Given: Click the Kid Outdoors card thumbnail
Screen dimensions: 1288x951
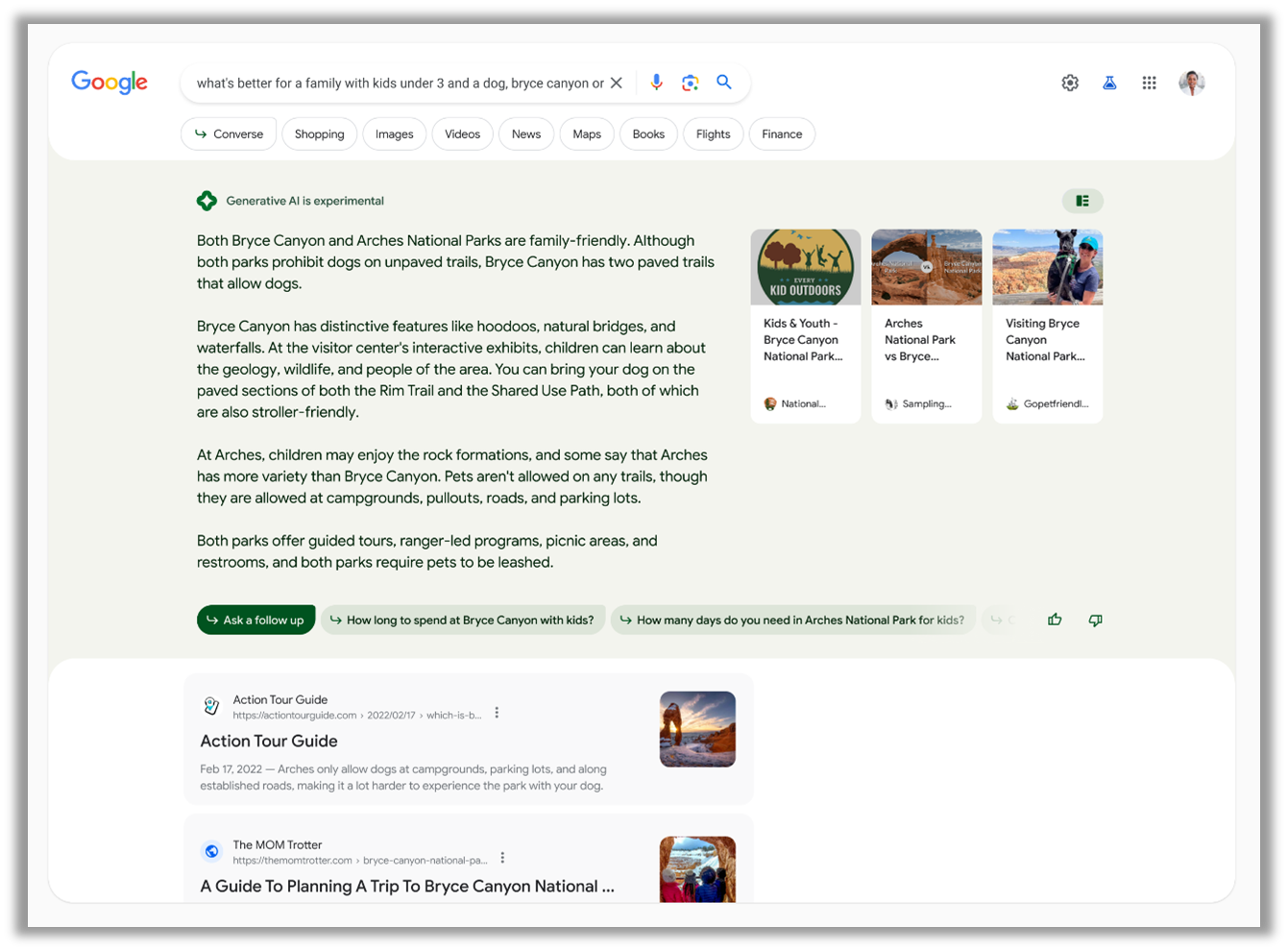Looking at the screenshot, I should coord(806,267).
